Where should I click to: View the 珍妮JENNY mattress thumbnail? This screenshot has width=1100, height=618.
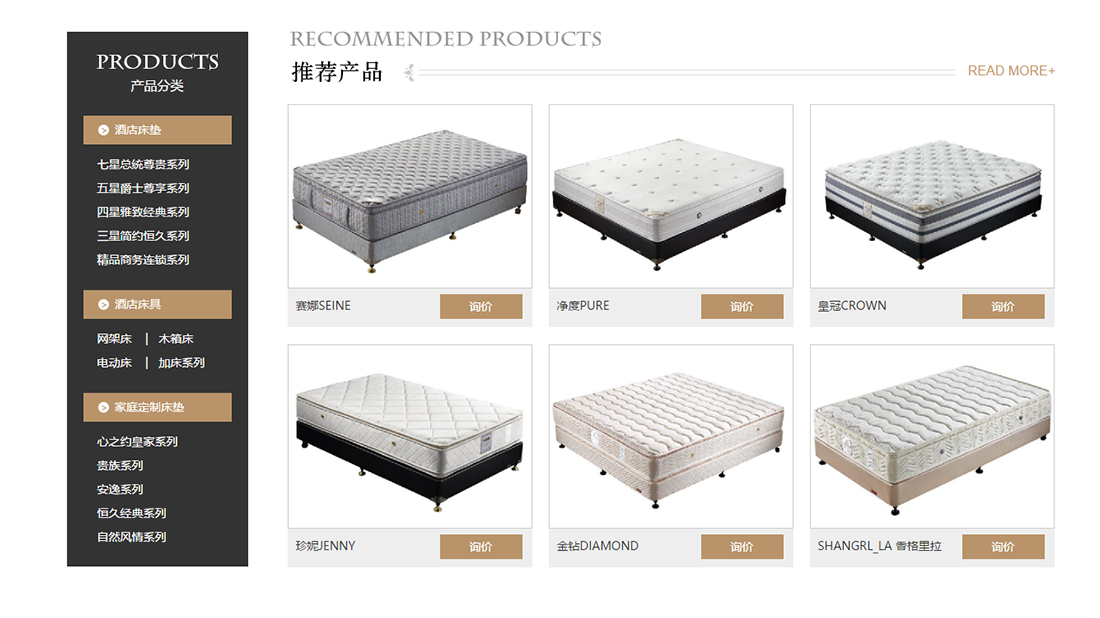409,436
